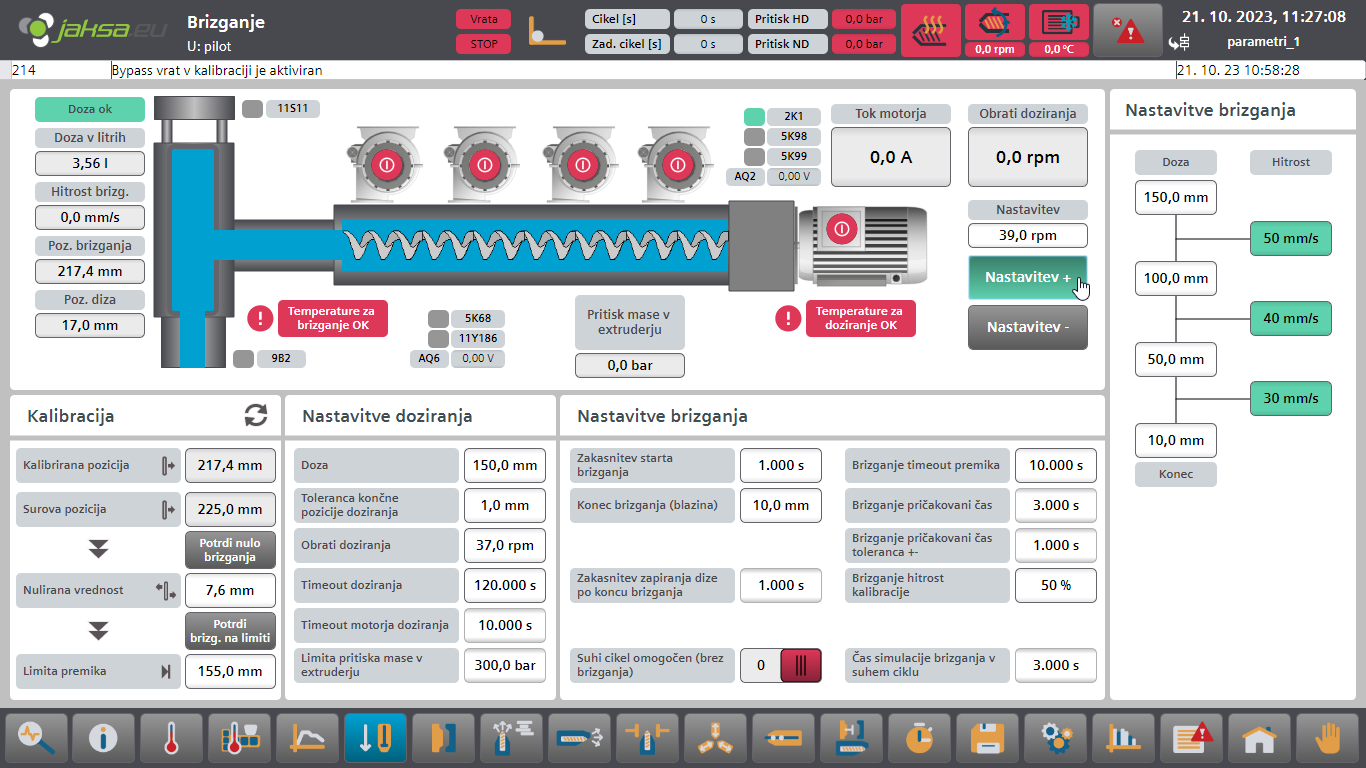Open the single thermometer temperature page
The height and width of the screenshot is (768, 1366).
click(x=171, y=739)
